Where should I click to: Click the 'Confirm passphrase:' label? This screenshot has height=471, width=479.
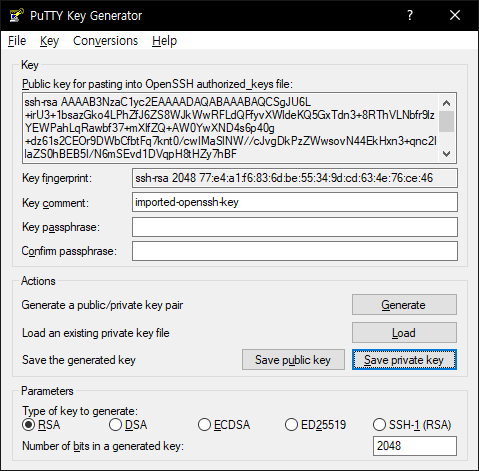[69, 251]
